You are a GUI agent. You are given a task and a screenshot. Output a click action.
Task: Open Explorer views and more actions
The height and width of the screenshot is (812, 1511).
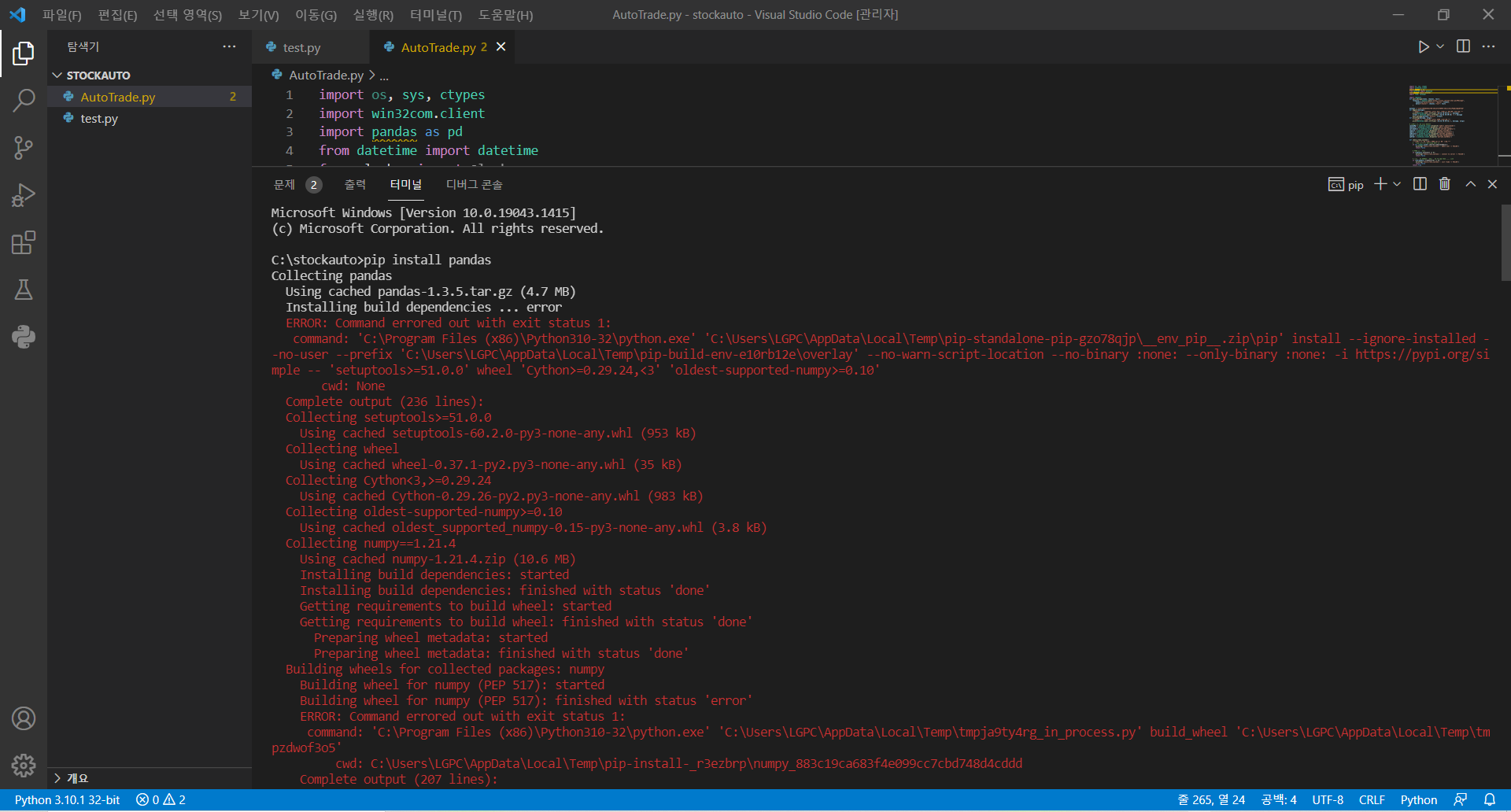tap(229, 46)
